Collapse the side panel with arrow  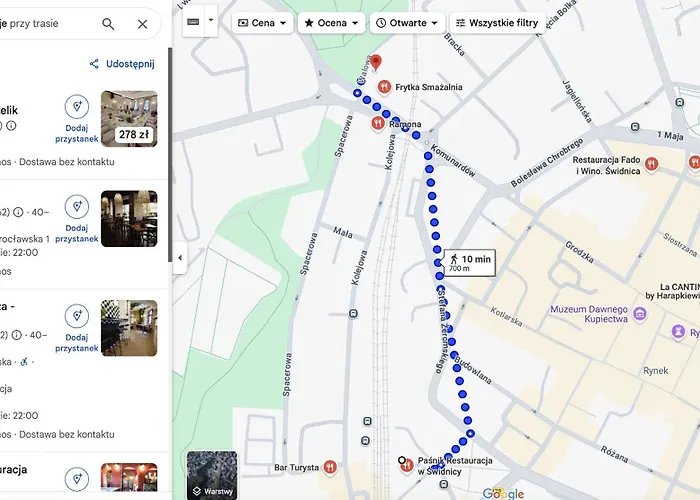(x=180, y=257)
